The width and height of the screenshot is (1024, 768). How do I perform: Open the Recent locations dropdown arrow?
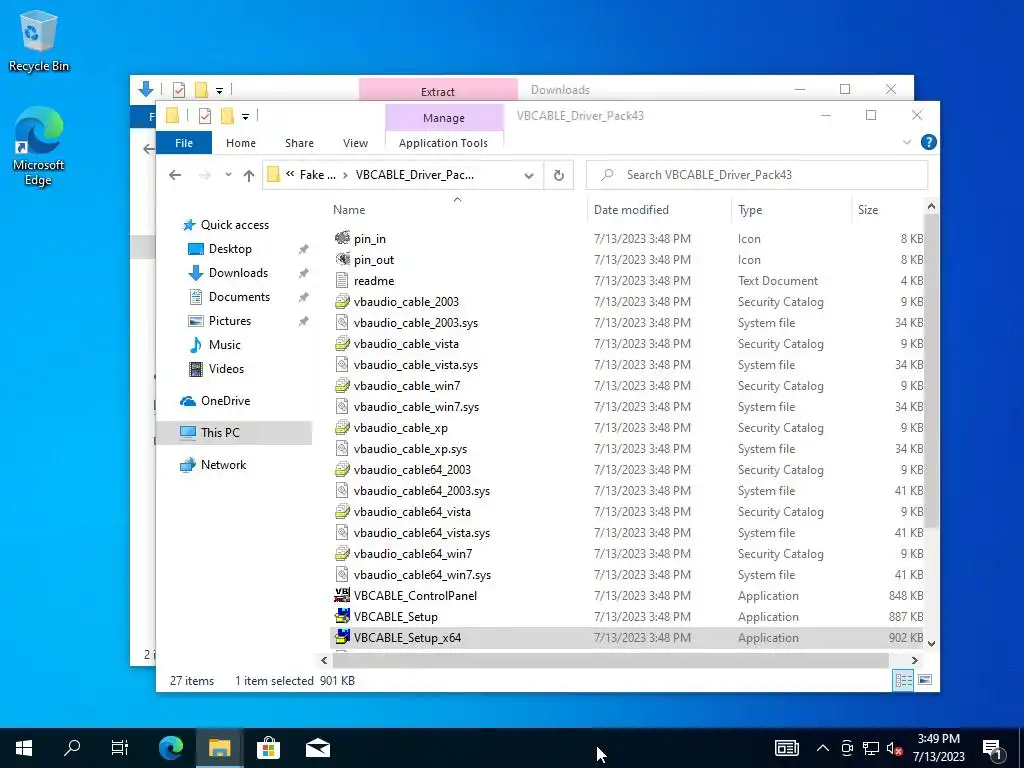point(228,175)
